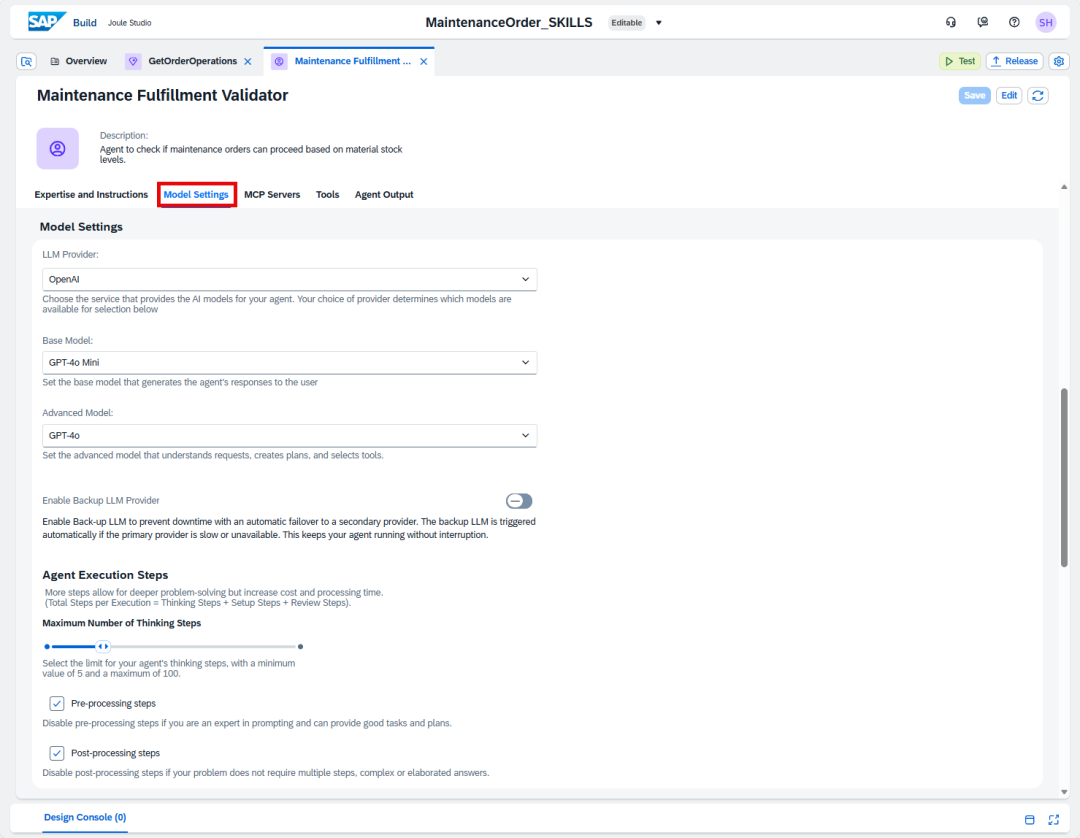Open the project version dropdown arrow next to Editable
The image size is (1080, 838).
click(658, 23)
